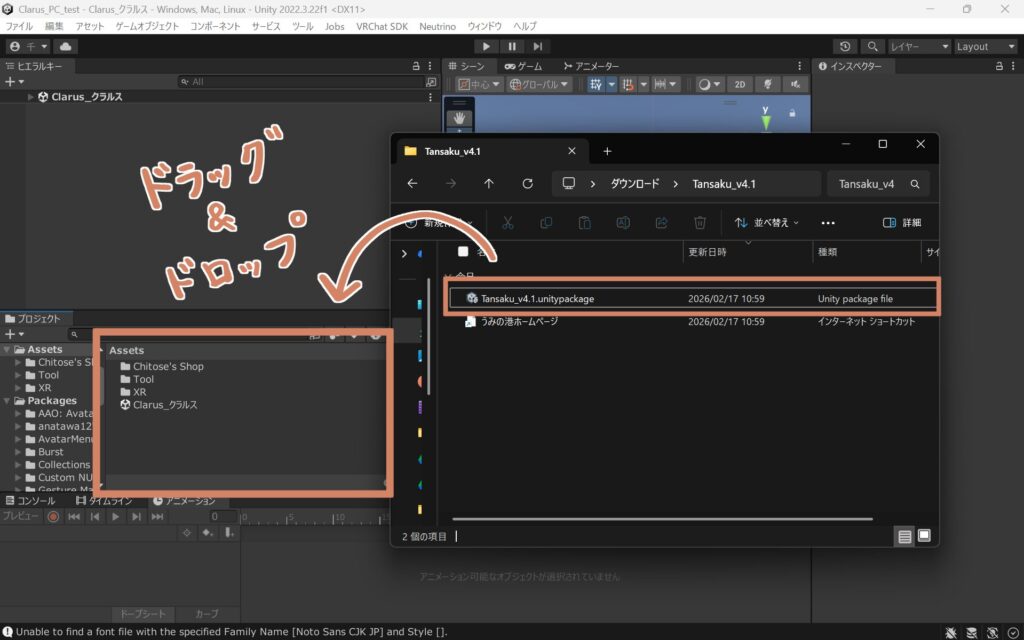Click the cloud services icon

(66, 46)
